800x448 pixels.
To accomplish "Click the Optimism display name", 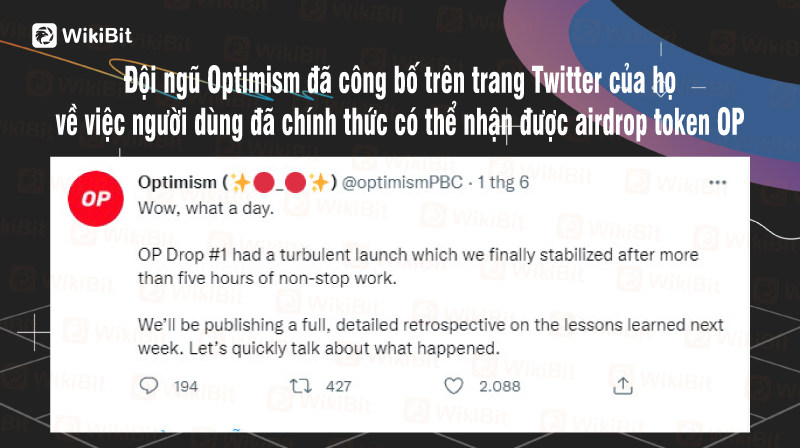I will point(177,183).
